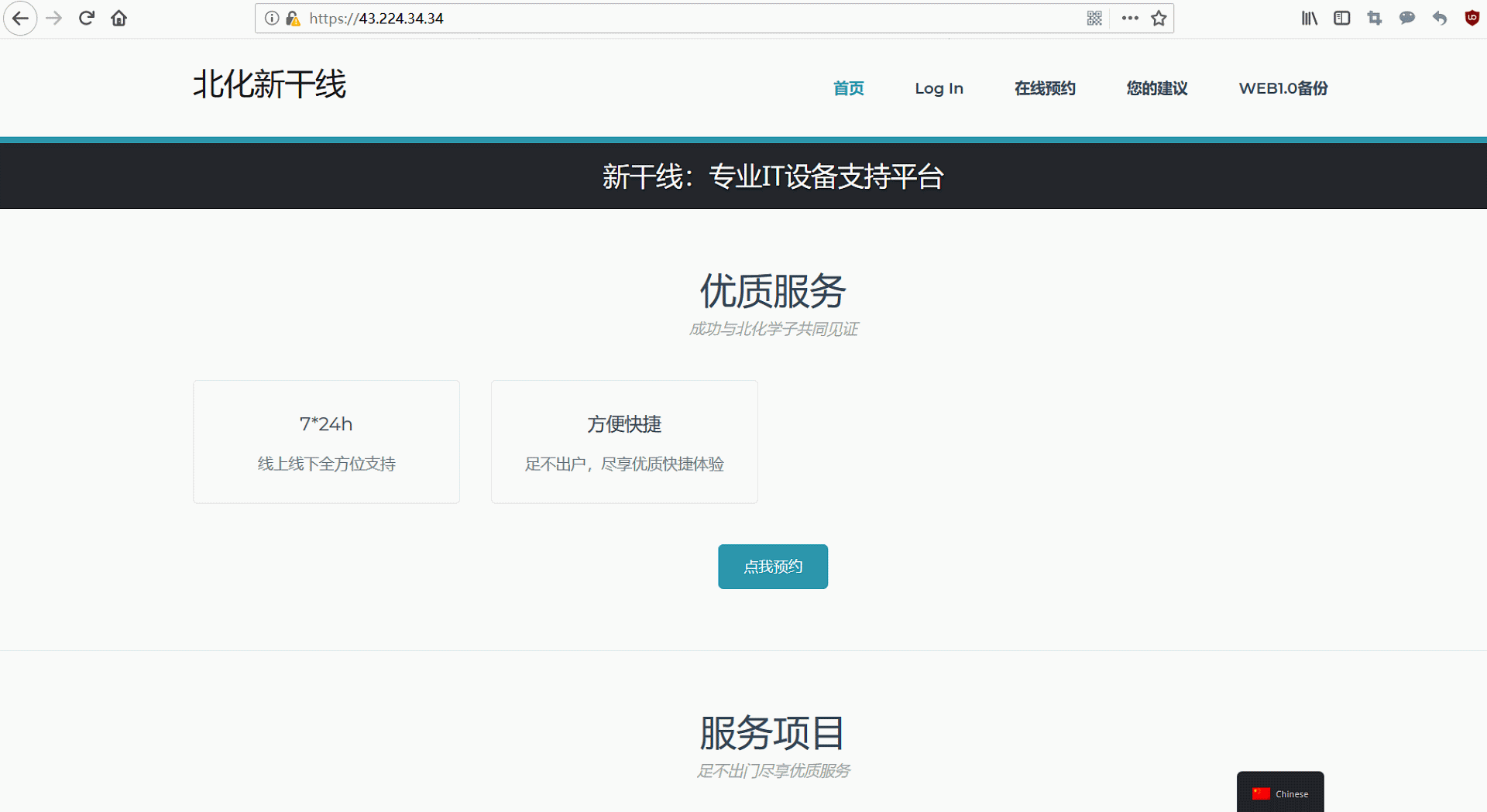Reload the current page
The image size is (1487, 812).
tap(87, 19)
